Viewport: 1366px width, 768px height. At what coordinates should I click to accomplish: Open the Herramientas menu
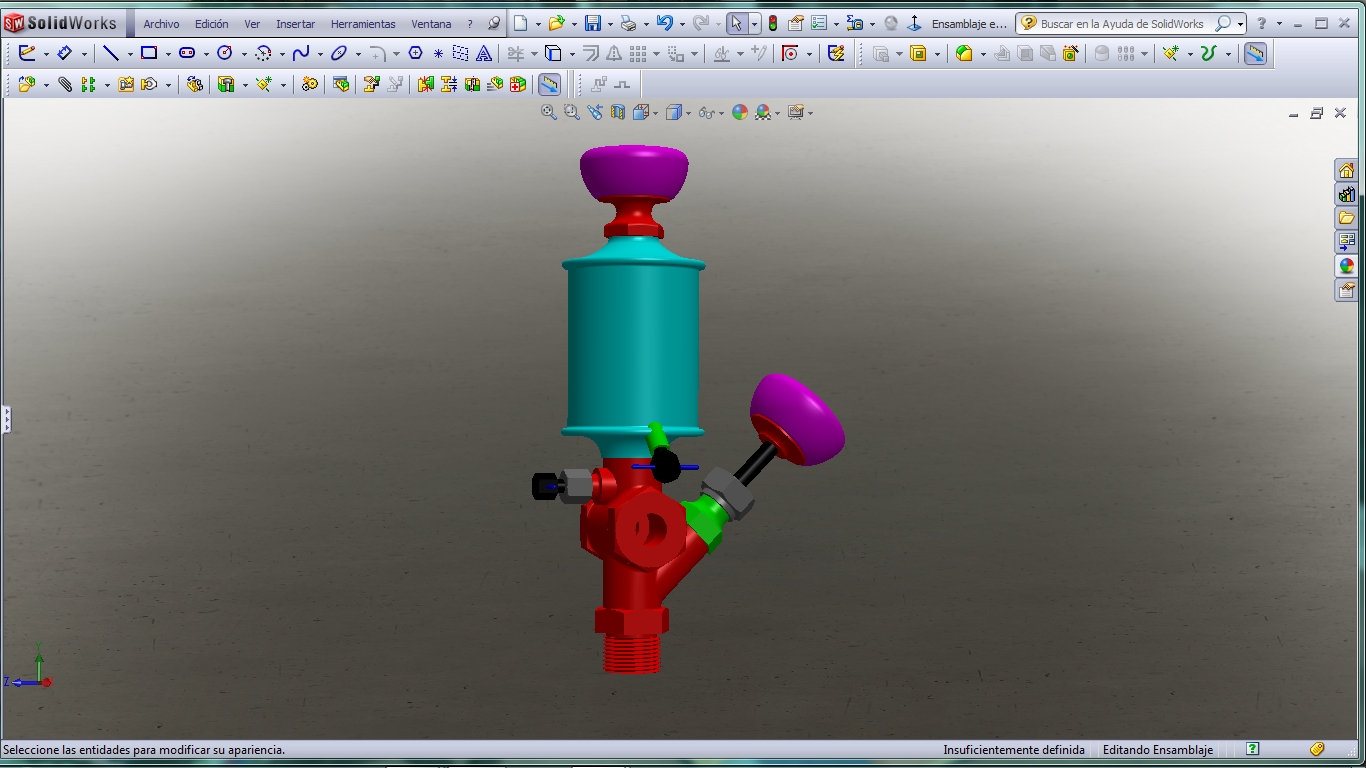[x=363, y=24]
